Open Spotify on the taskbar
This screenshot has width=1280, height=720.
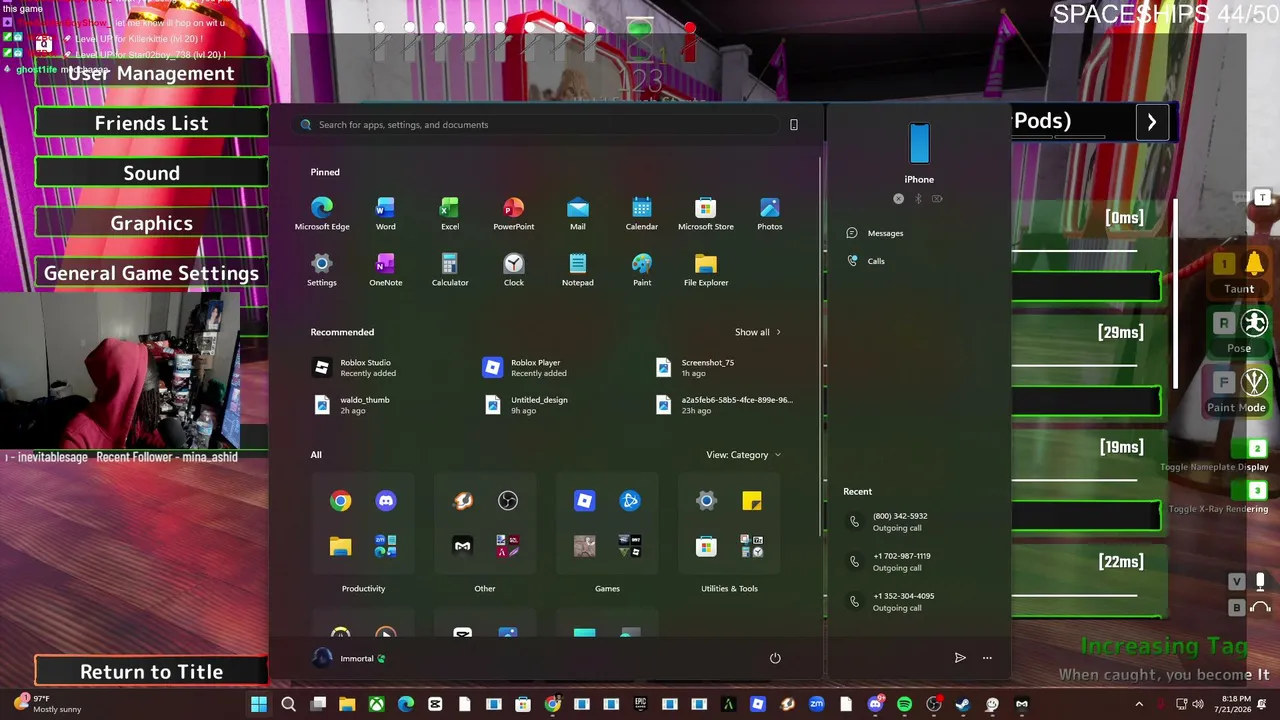coord(904,704)
